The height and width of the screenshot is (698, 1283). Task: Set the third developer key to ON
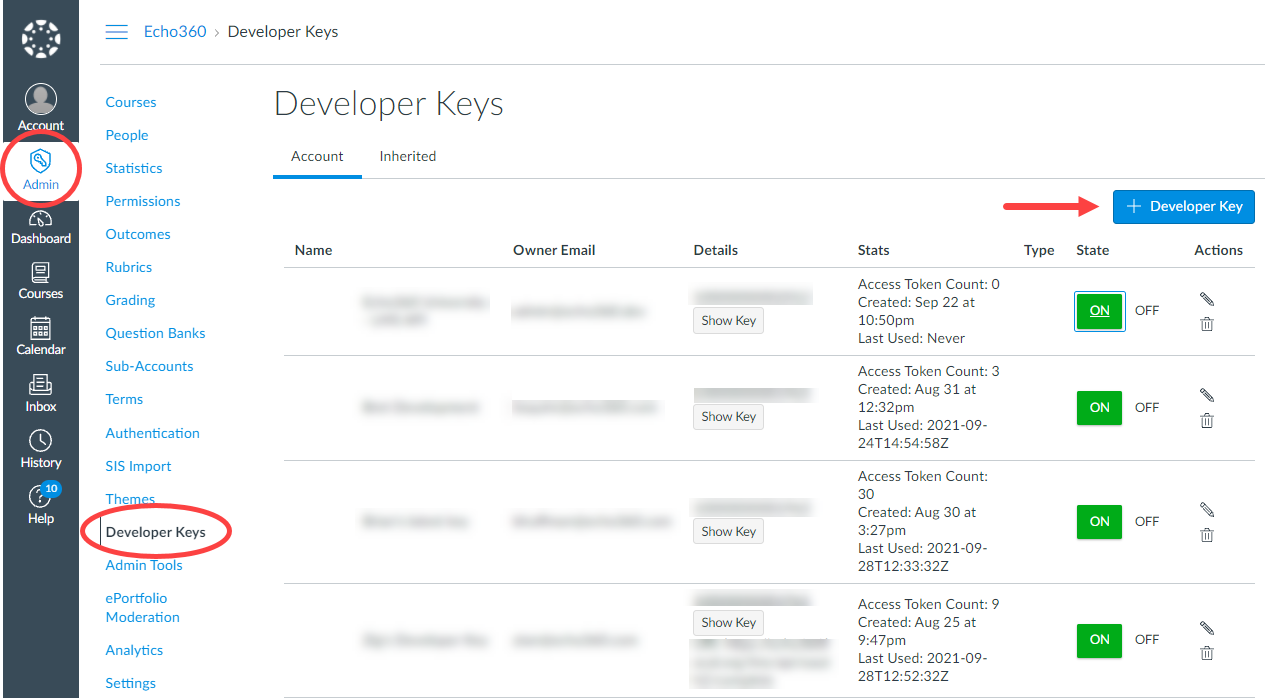[x=1099, y=522]
